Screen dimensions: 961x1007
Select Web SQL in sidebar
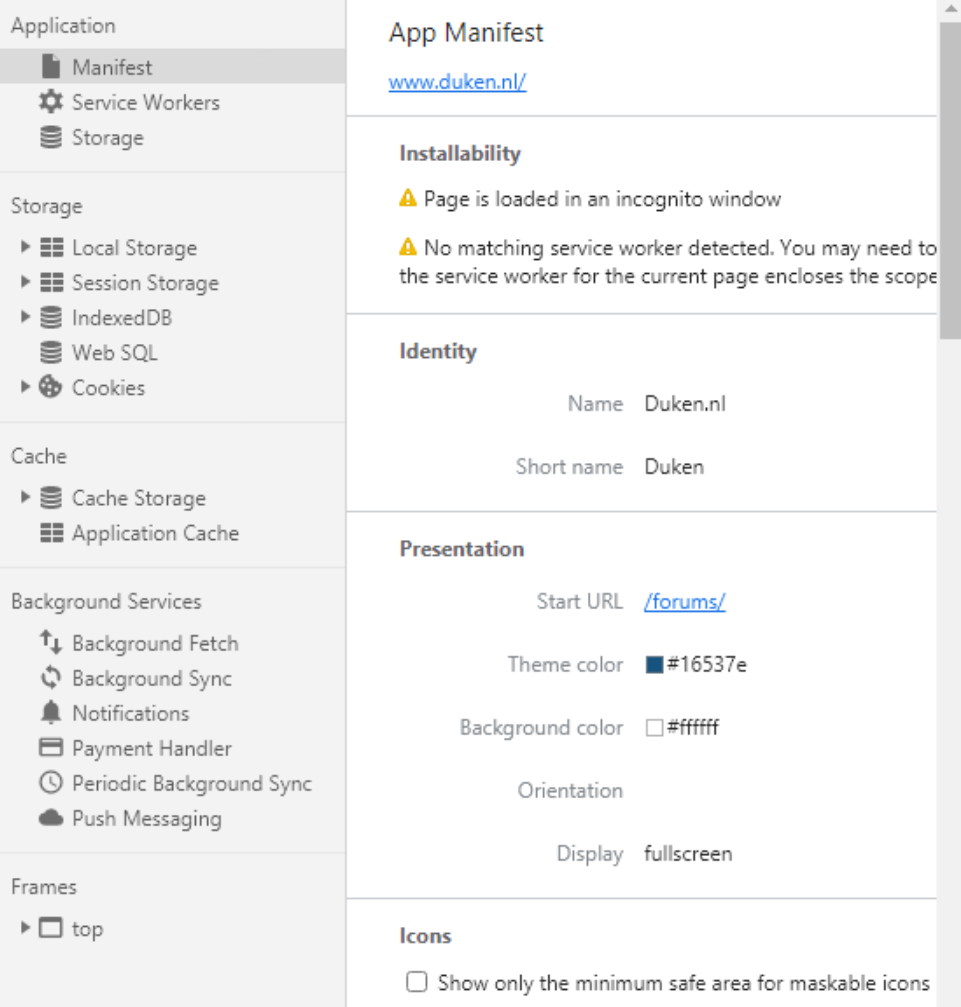[173, 352]
